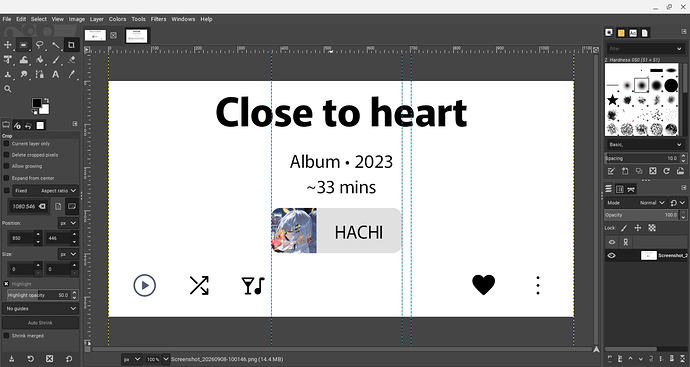Select the star brush thumbnail
The width and height of the screenshot is (690, 367).
(612, 100)
